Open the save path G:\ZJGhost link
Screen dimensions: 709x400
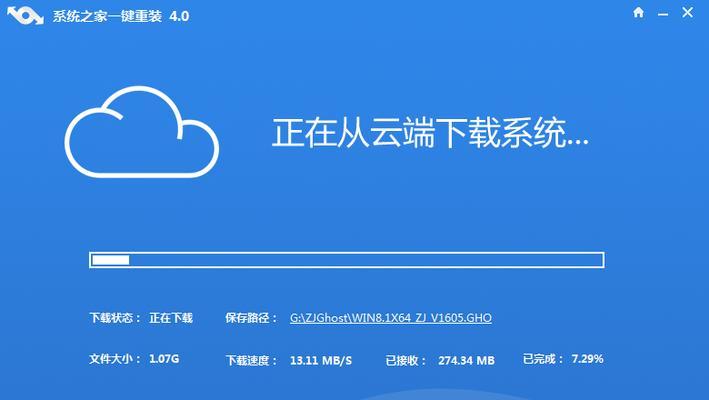point(391,318)
